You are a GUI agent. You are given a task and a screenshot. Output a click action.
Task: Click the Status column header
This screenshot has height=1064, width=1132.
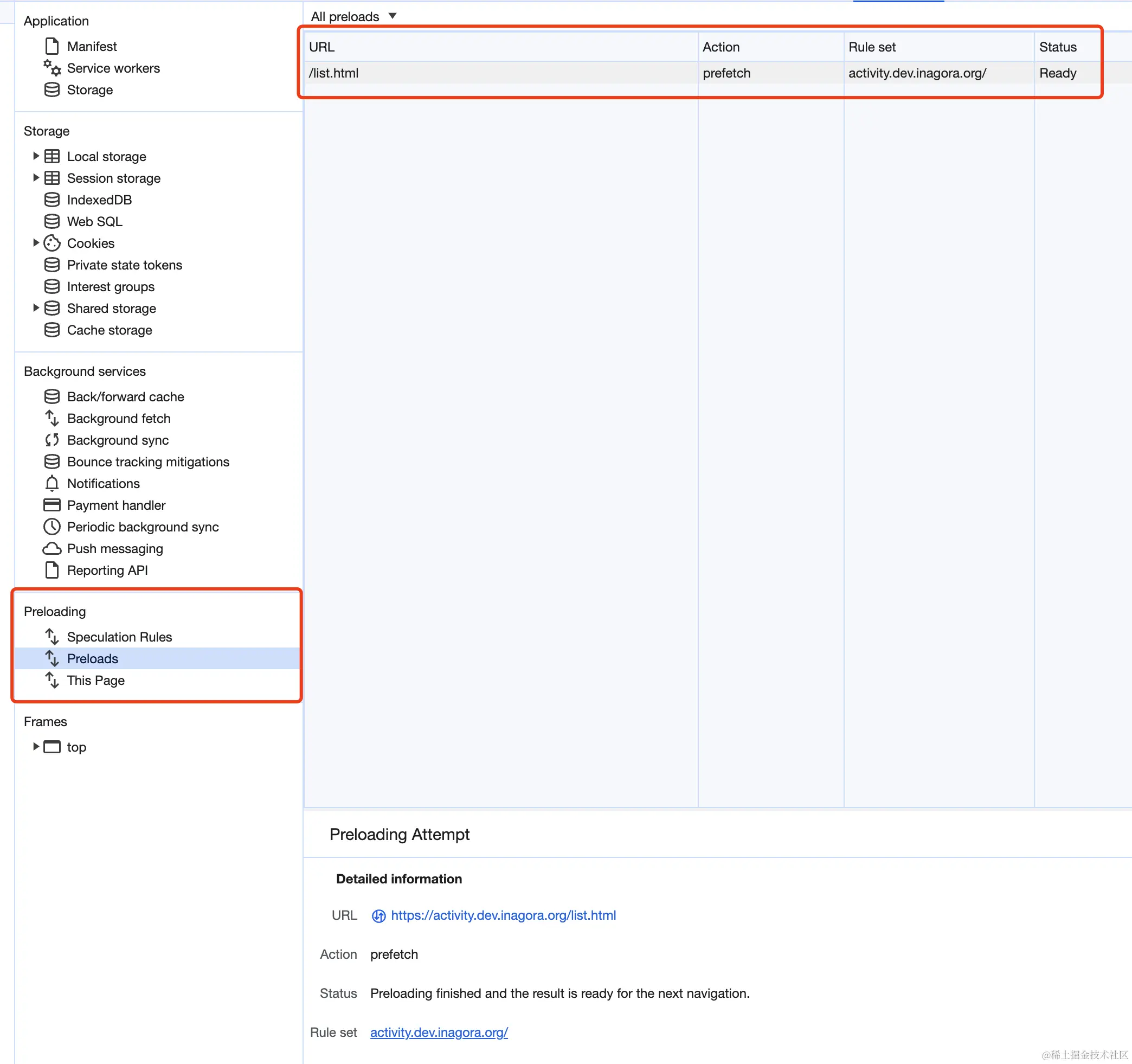[1057, 47]
